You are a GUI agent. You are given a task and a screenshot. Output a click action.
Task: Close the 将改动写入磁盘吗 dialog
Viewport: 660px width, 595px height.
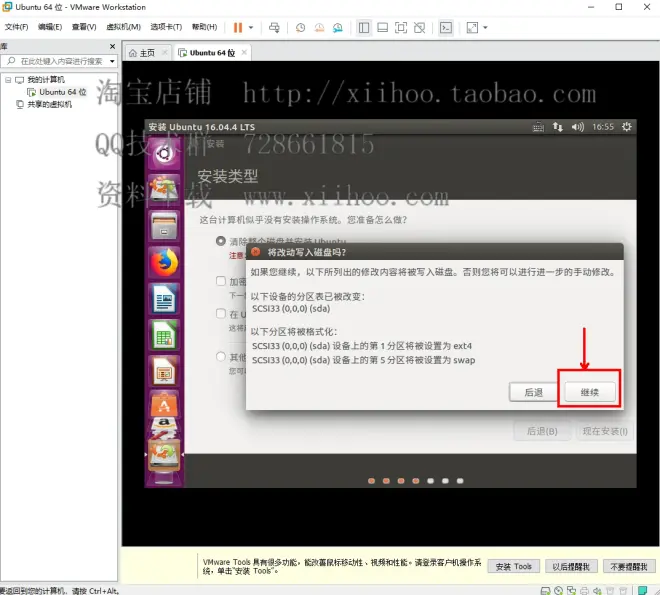coord(255,252)
